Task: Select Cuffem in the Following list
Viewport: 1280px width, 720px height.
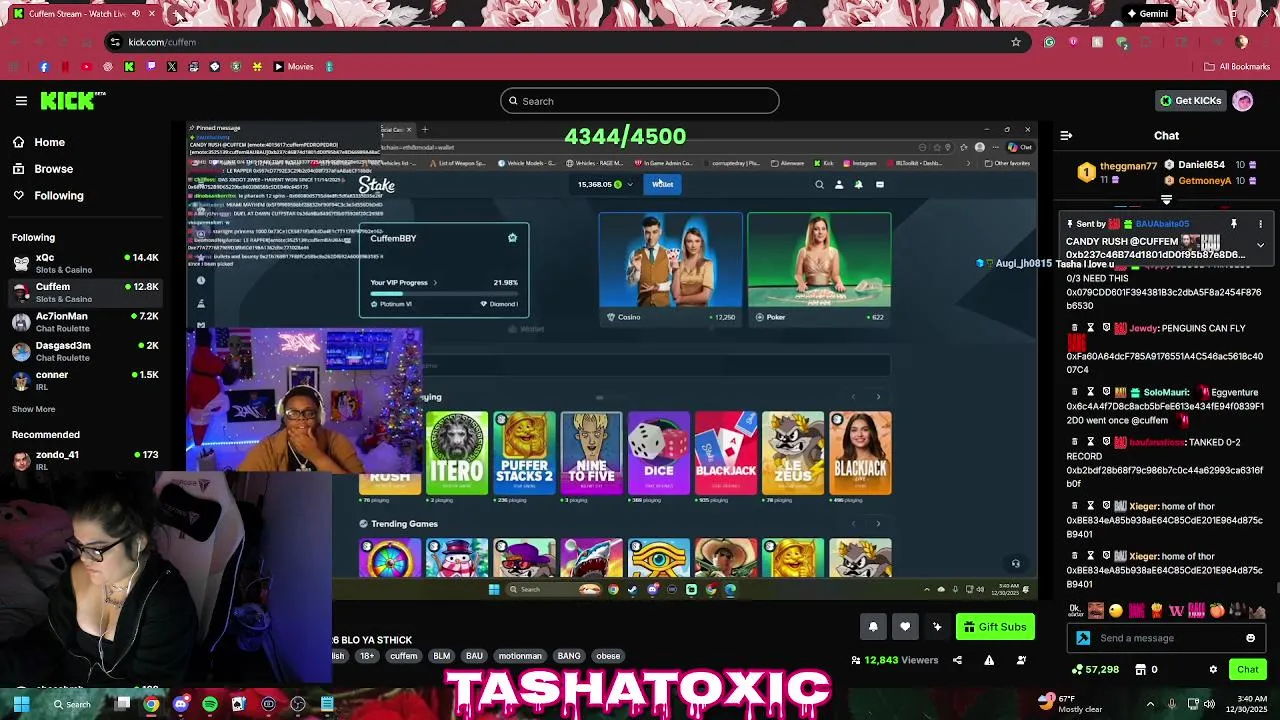Action: (x=85, y=292)
